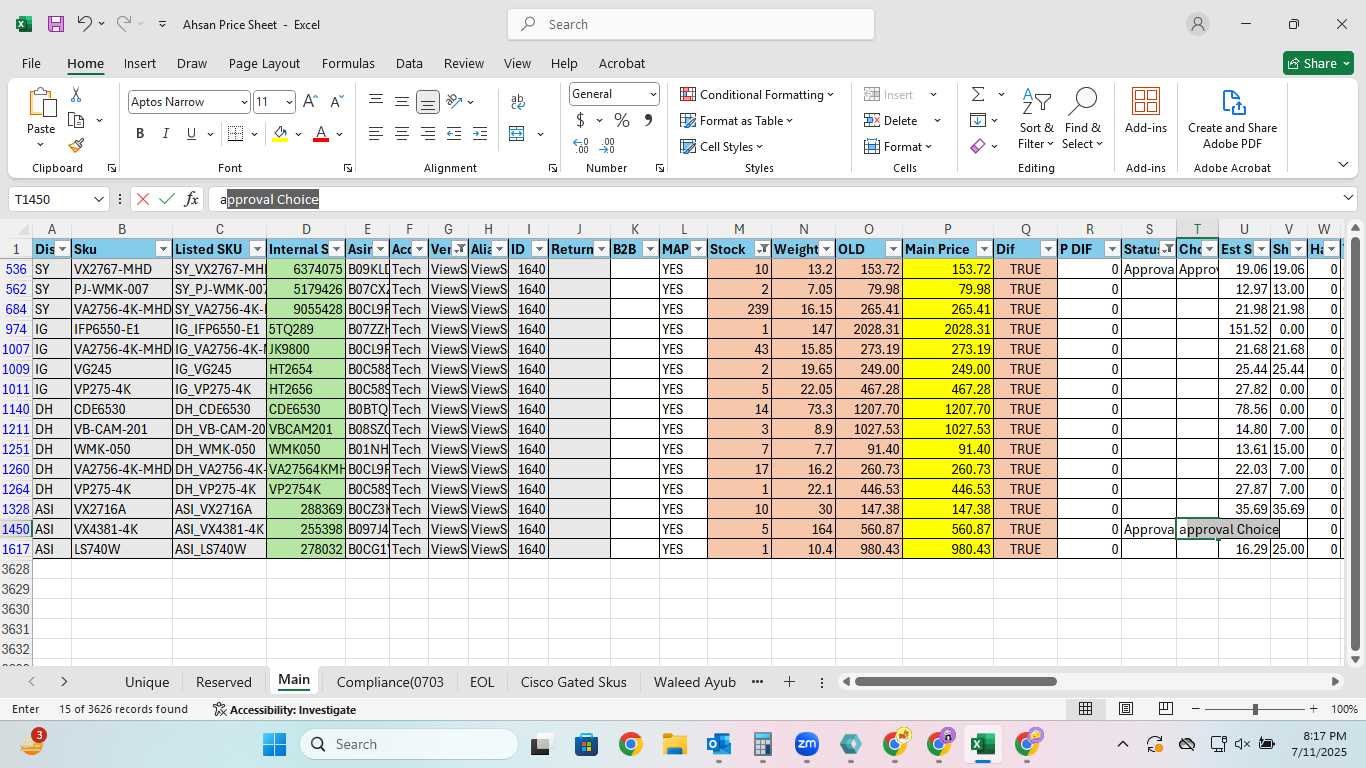The width and height of the screenshot is (1366, 768).
Task: Click the vertical scrollbar thumb
Action: tap(1355, 445)
